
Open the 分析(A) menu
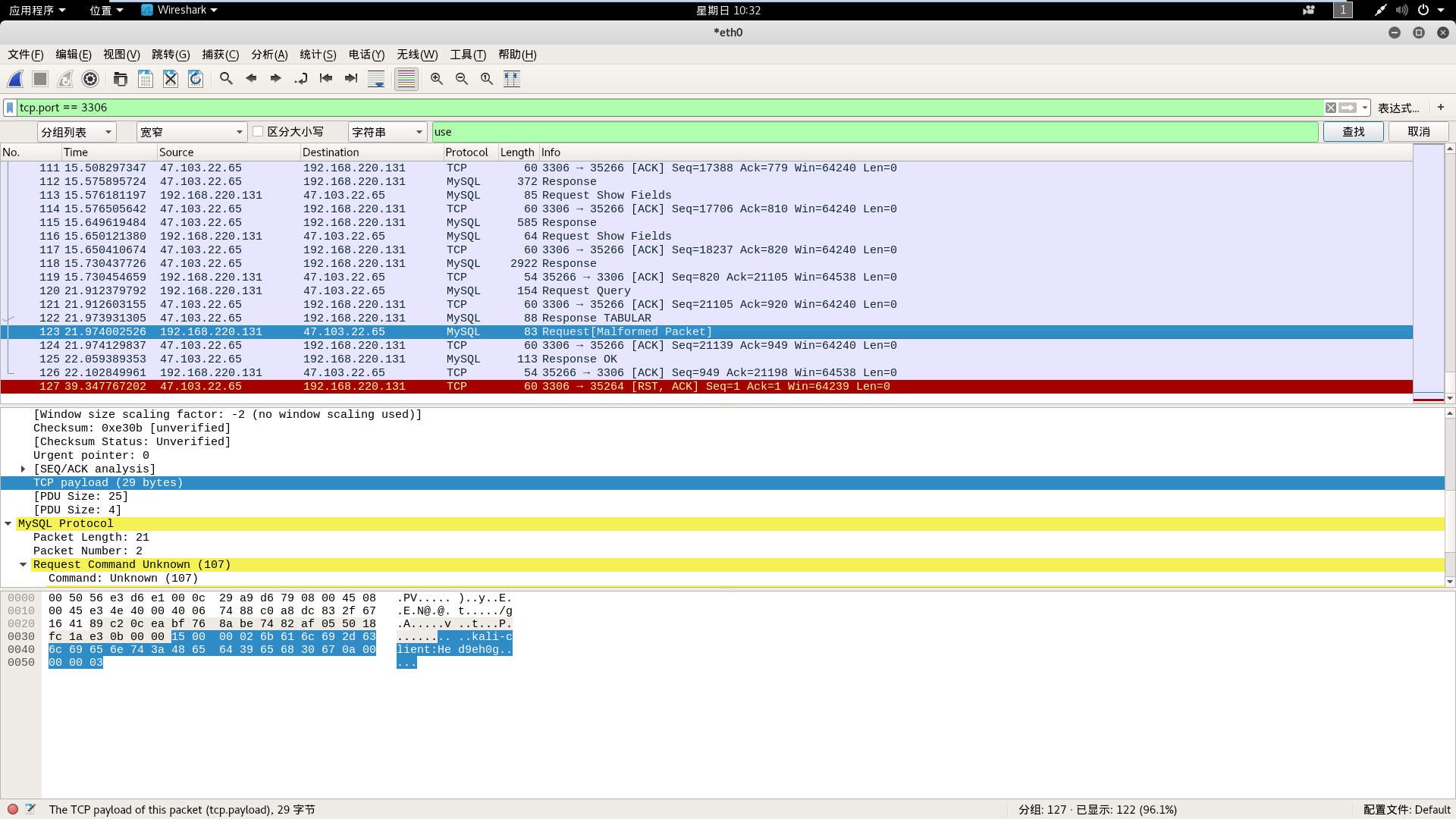tap(269, 55)
